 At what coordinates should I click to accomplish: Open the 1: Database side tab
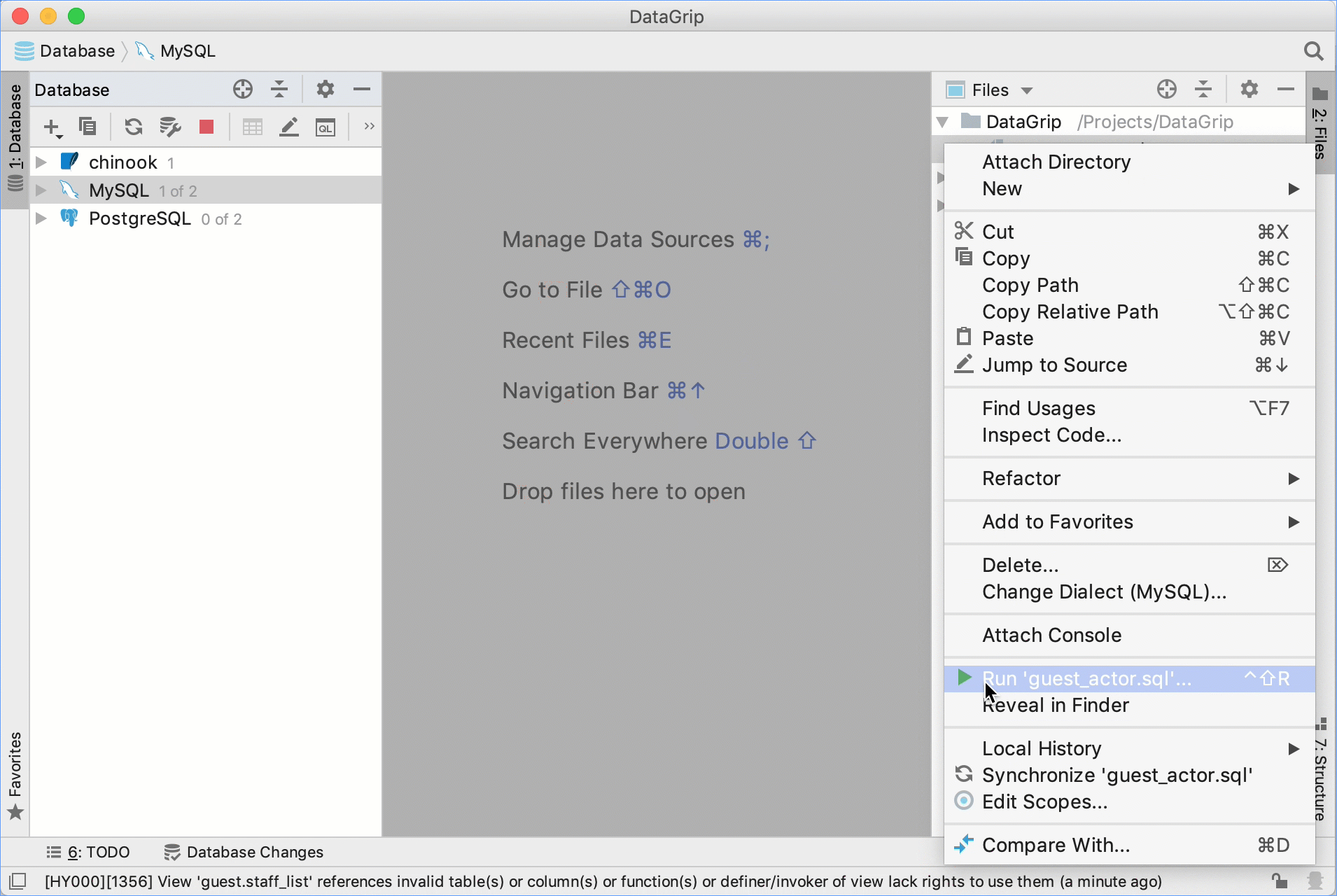coord(15,139)
